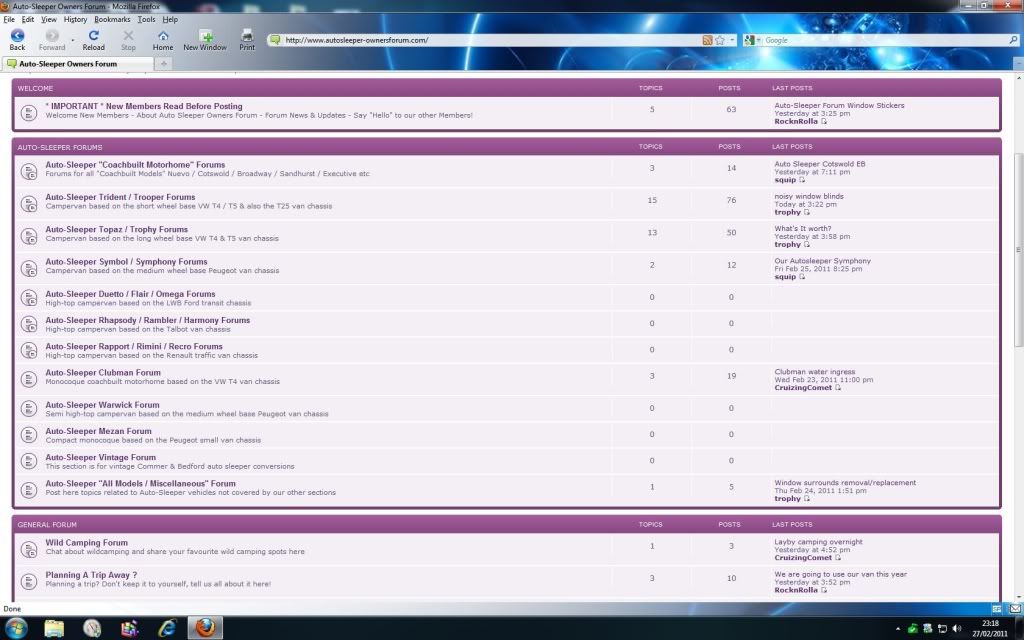Viewport: 1024px width, 640px height.
Task: Go to the Home page
Action: (162, 37)
